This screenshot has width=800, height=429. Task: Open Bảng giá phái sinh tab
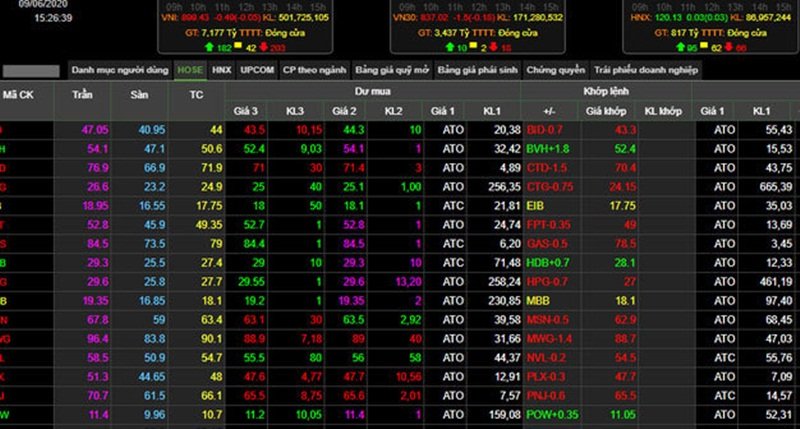click(478, 70)
